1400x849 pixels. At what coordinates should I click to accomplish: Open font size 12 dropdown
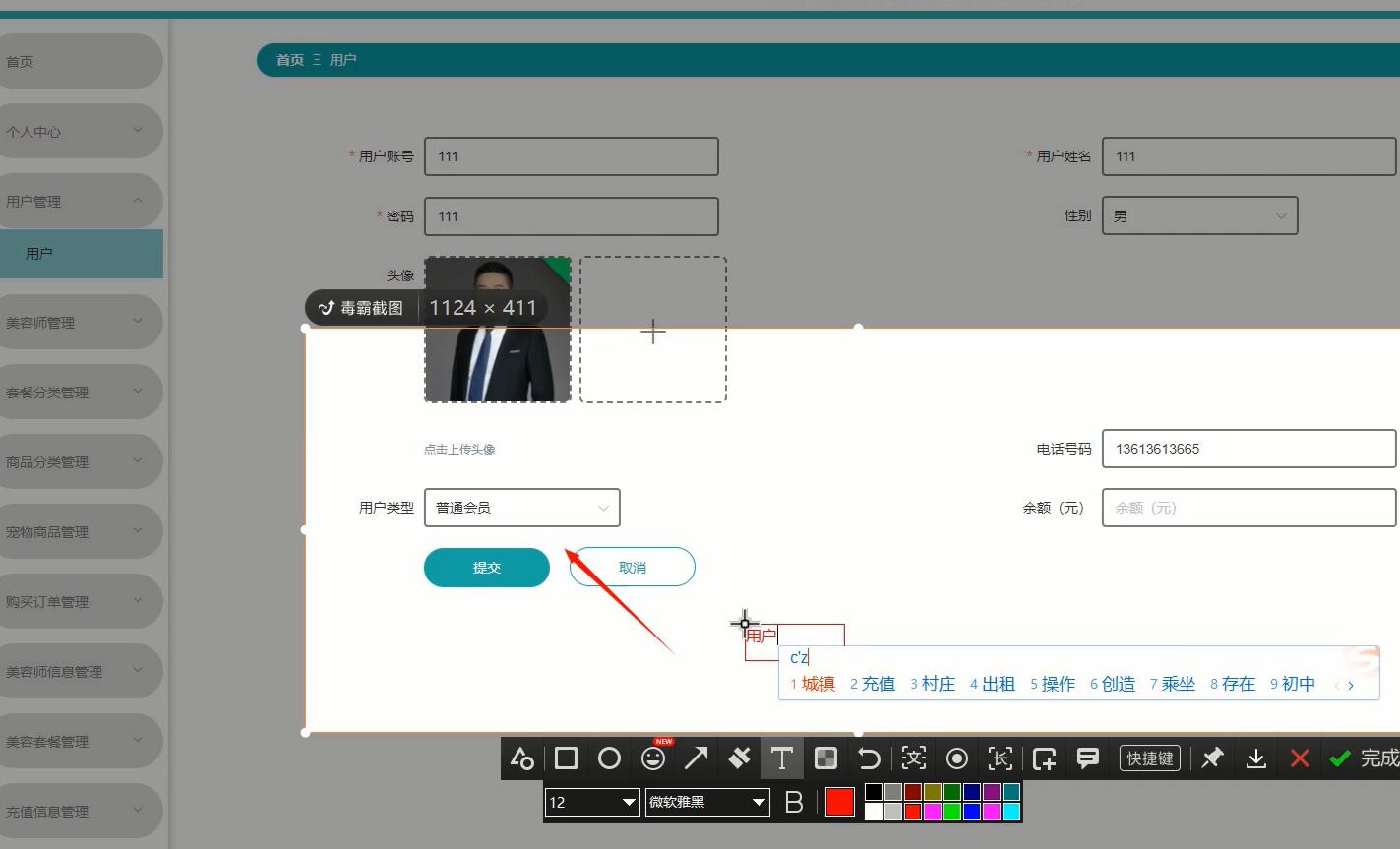click(x=591, y=802)
